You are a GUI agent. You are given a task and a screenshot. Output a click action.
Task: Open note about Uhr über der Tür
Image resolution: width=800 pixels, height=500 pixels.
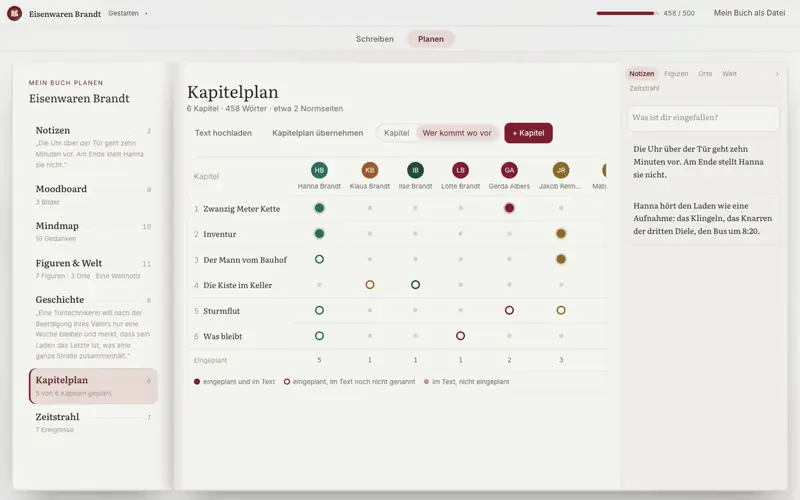703,162
